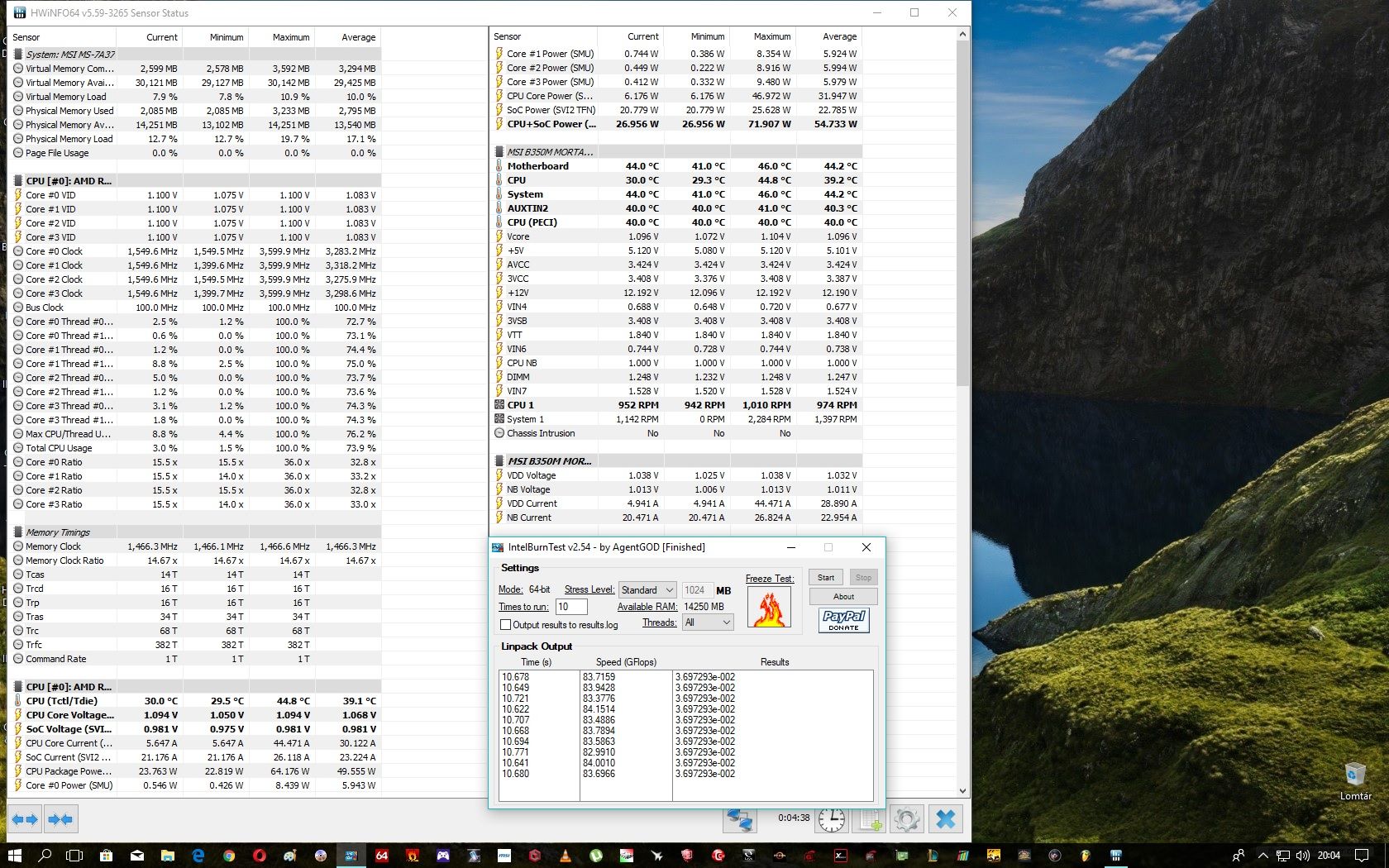Click the HWiNFO vertical scrollbar
The image size is (1389, 868).
point(962,213)
